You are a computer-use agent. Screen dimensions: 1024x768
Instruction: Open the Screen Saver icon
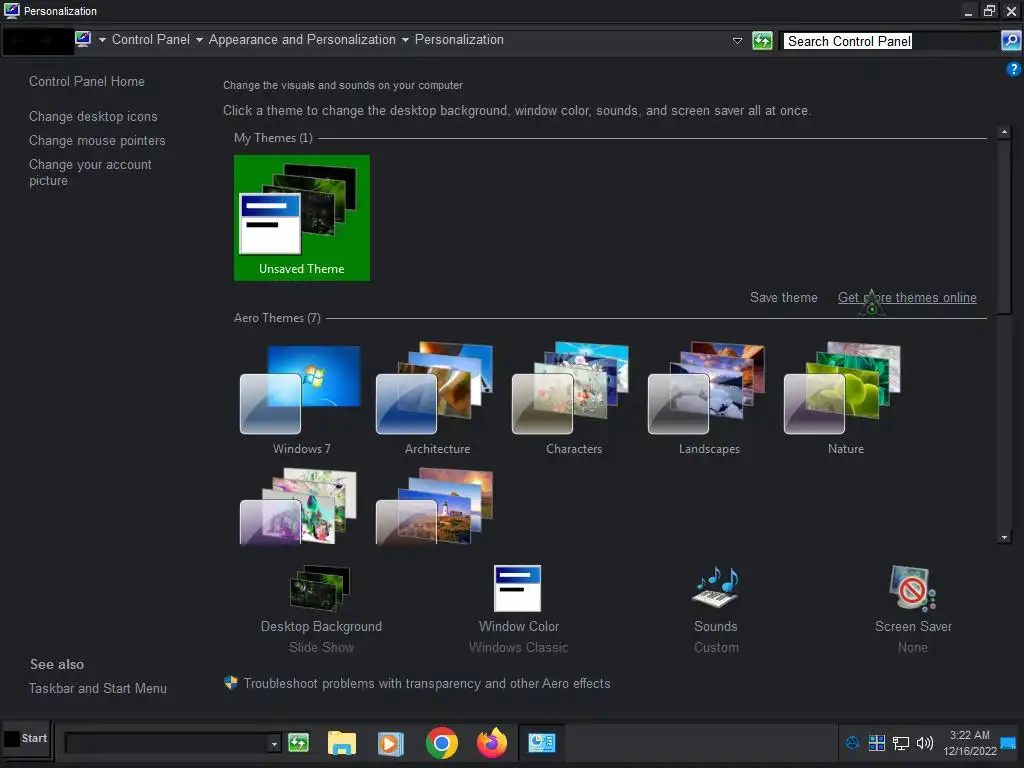point(912,588)
